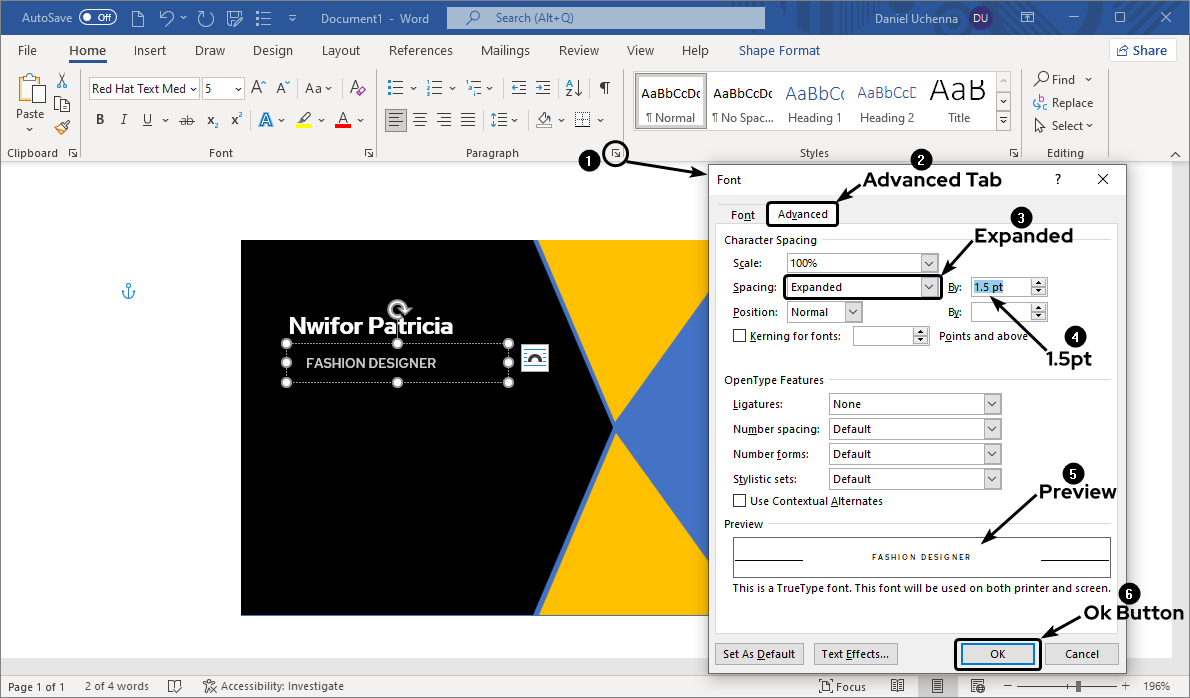Image resolution: width=1190 pixels, height=698 pixels.
Task: Show paragraph marks with pilcrow icon
Action: click(x=604, y=88)
